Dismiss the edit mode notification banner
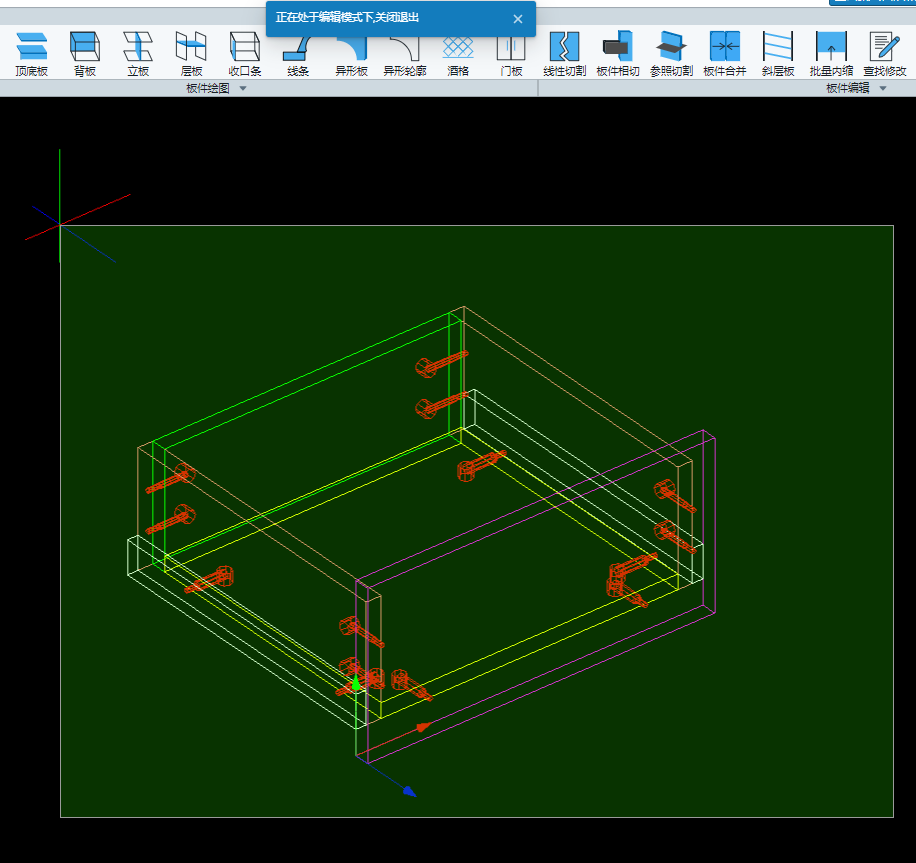916x863 pixels. click(518, 19)
